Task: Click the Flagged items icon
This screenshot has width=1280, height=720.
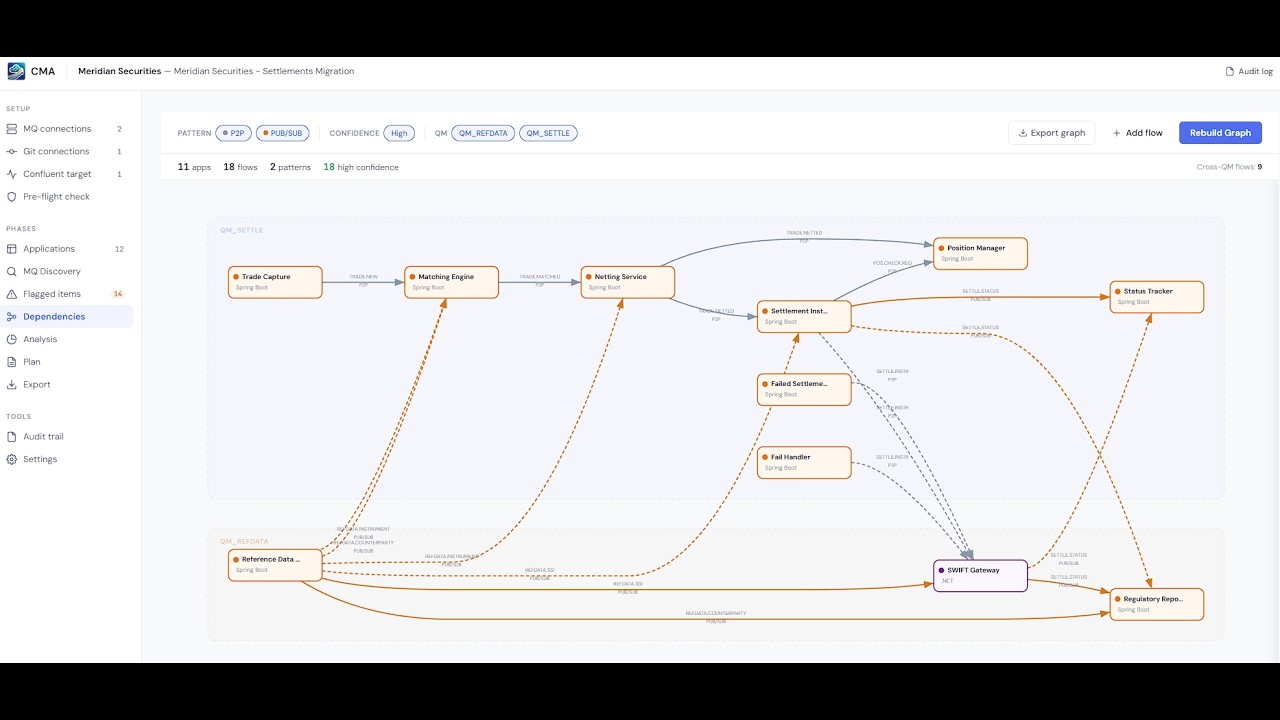Action: pyautogui.click(x=12, y=294)
